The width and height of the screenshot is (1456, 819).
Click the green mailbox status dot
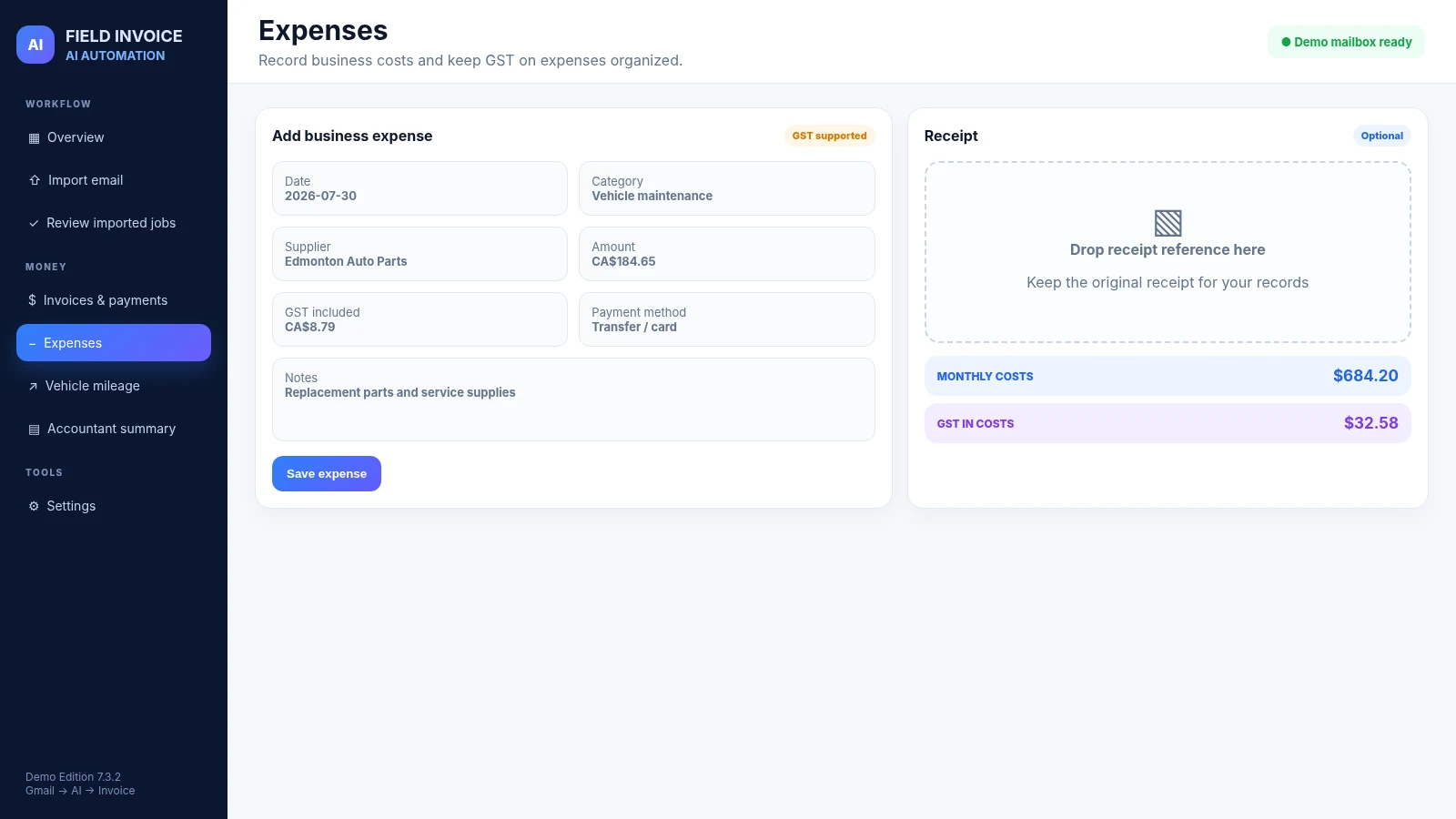1286,42
